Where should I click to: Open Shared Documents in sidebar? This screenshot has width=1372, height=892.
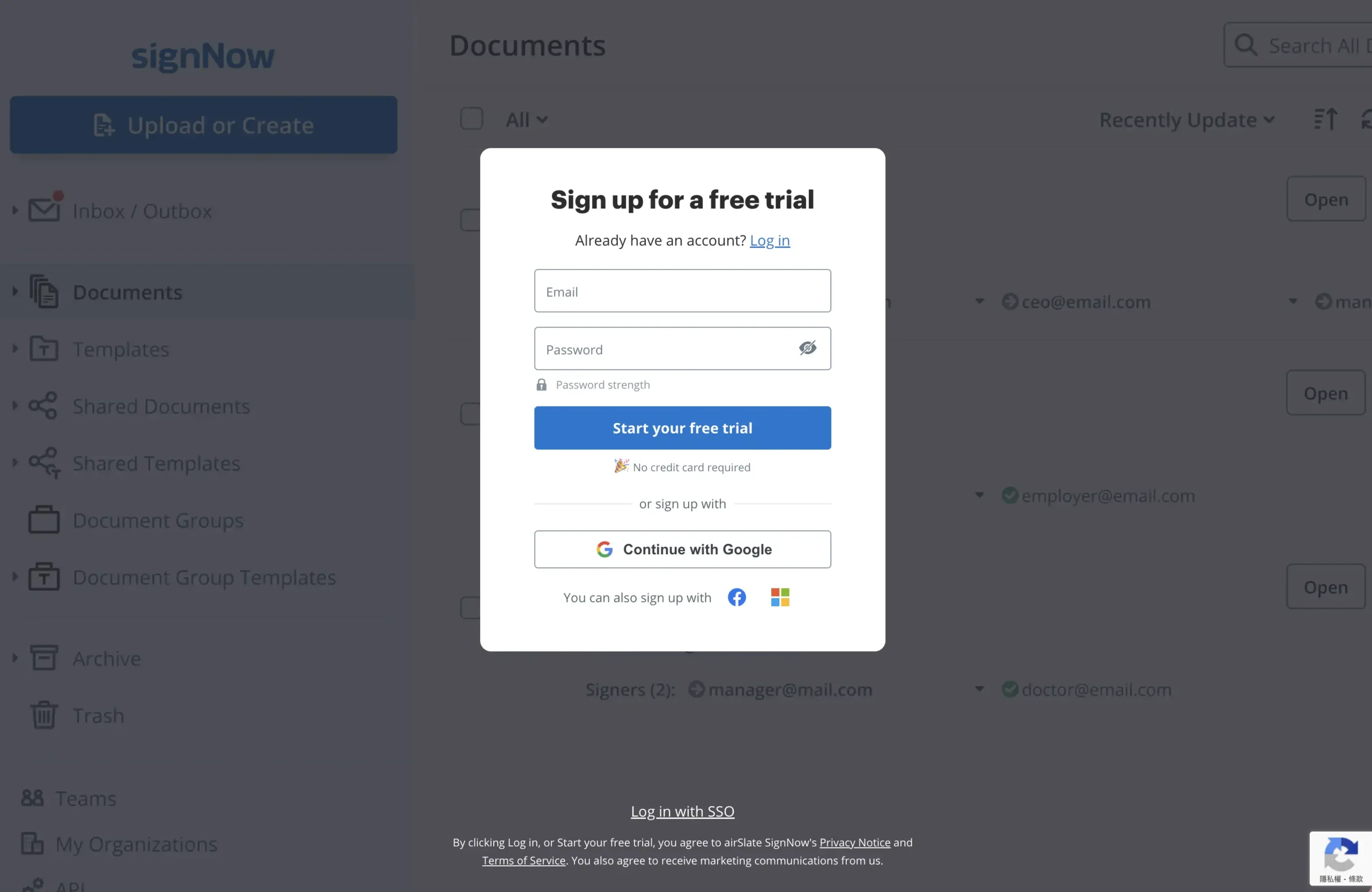[161, 406]
